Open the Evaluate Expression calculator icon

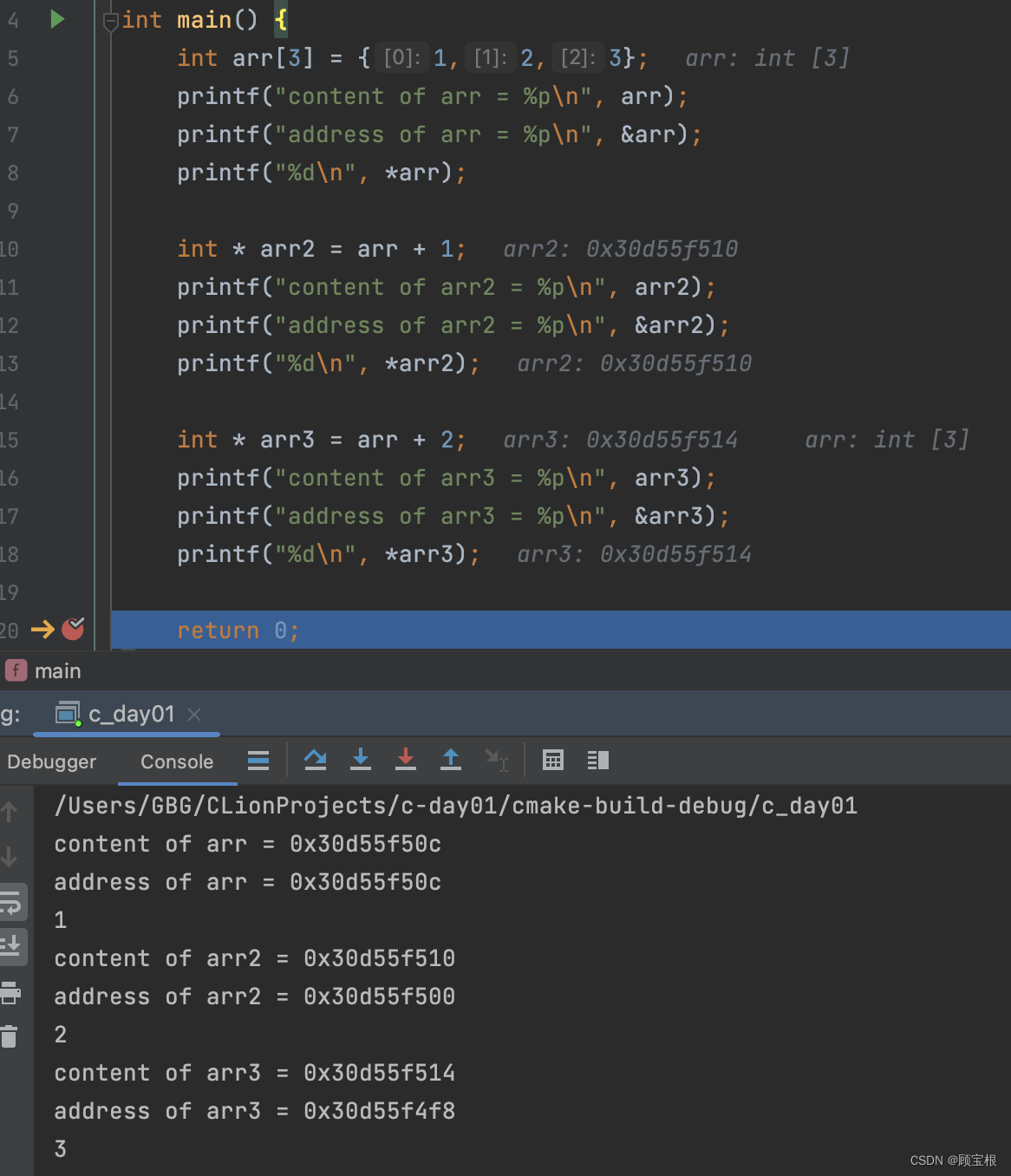(x=553, y=761)
